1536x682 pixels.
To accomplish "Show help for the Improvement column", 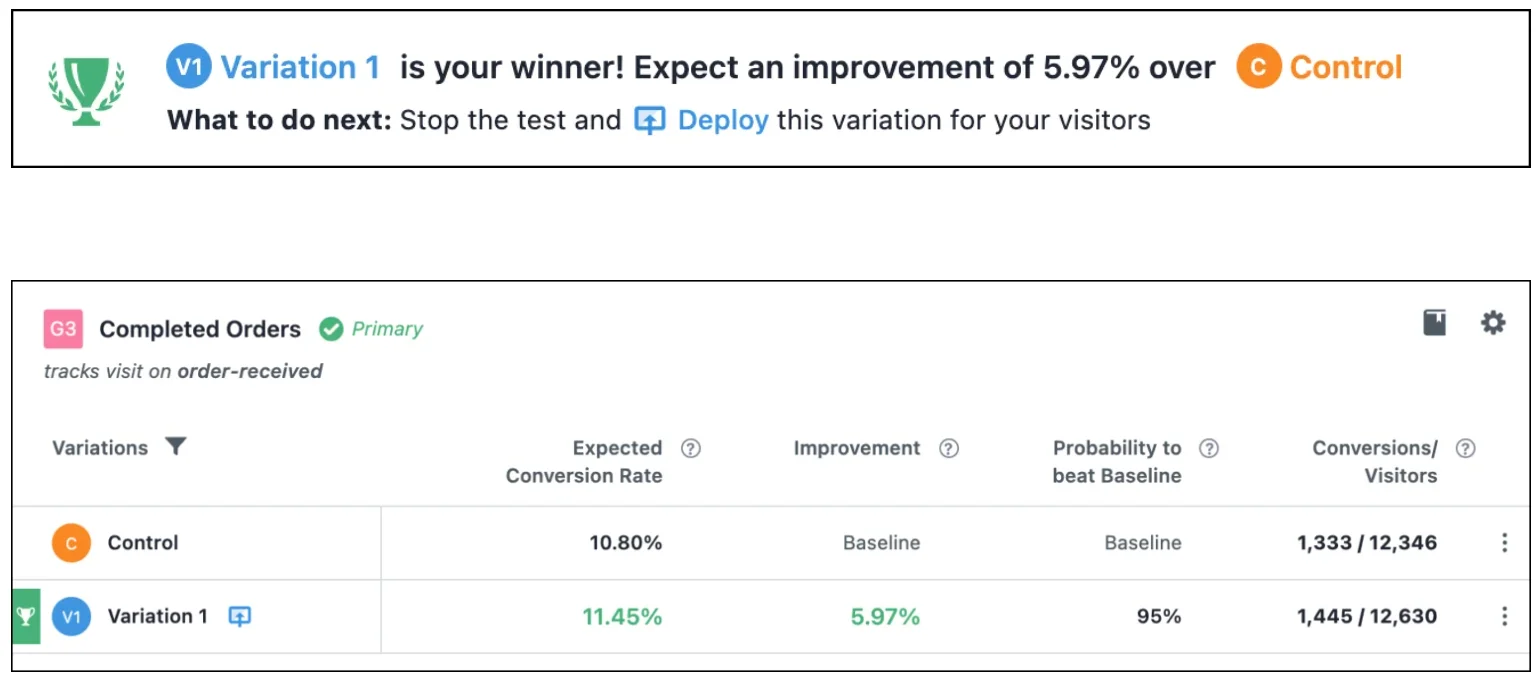I will coord(949,448).
